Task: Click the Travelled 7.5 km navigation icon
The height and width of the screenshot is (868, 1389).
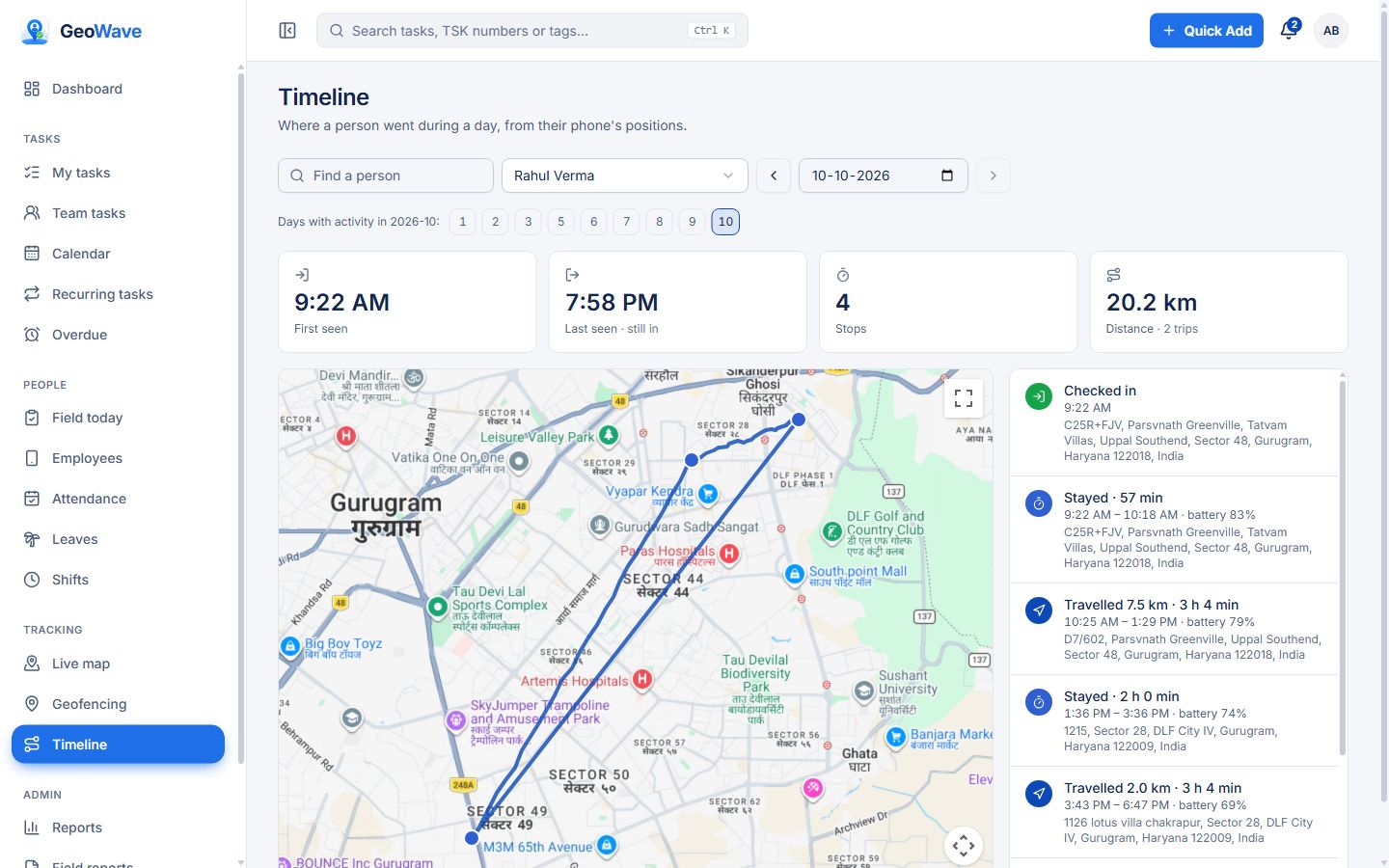Action: pos(1039,610)
